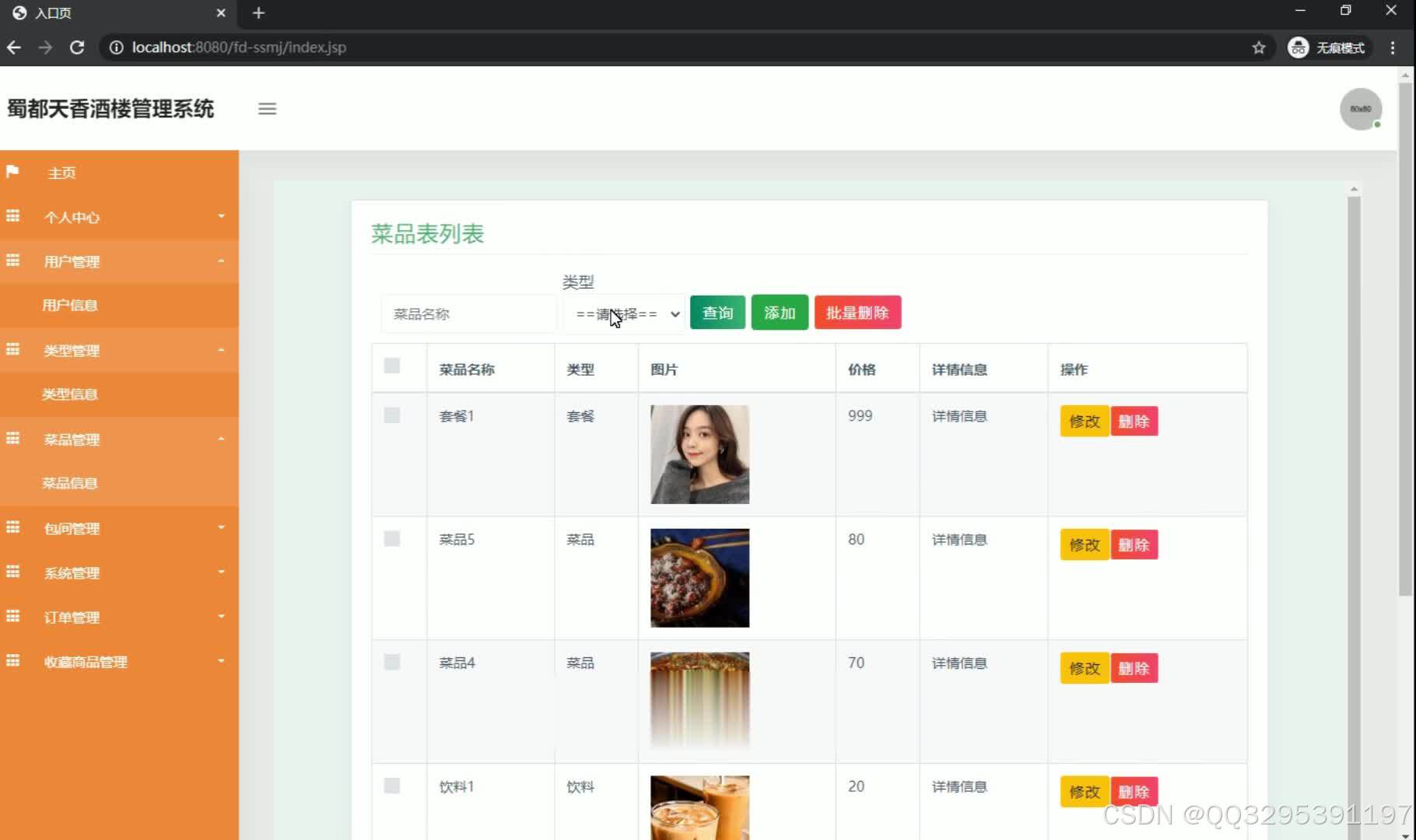Open the 类型 ==请选择== dropdown

pyautogui.click(x=625, y=314)
